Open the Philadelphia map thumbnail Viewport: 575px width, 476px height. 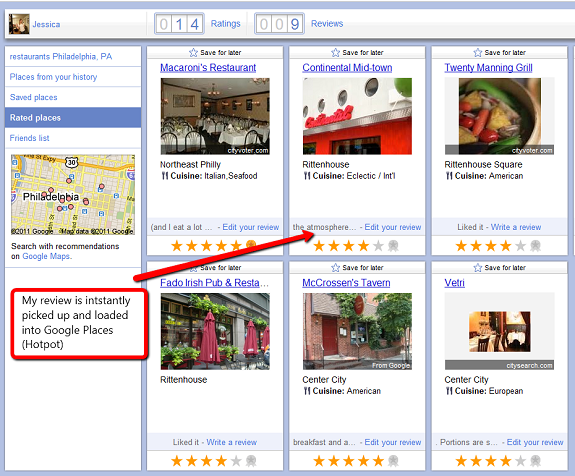coord(73,195)
